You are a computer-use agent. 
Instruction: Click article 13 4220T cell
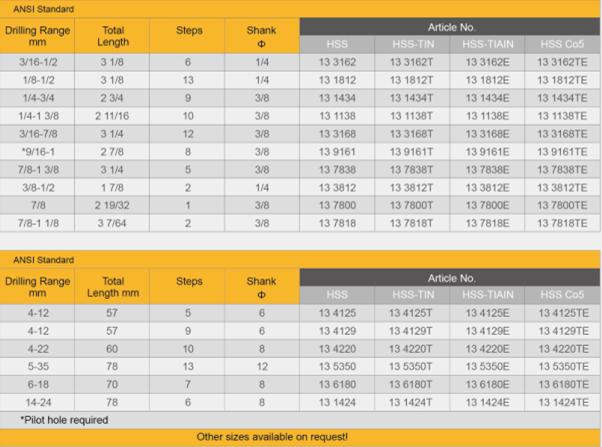tap(411, 348)
